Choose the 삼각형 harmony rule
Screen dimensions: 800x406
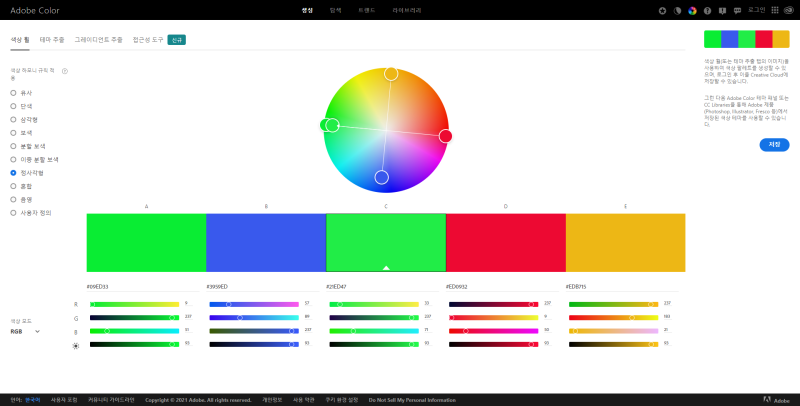click(24, 119)
